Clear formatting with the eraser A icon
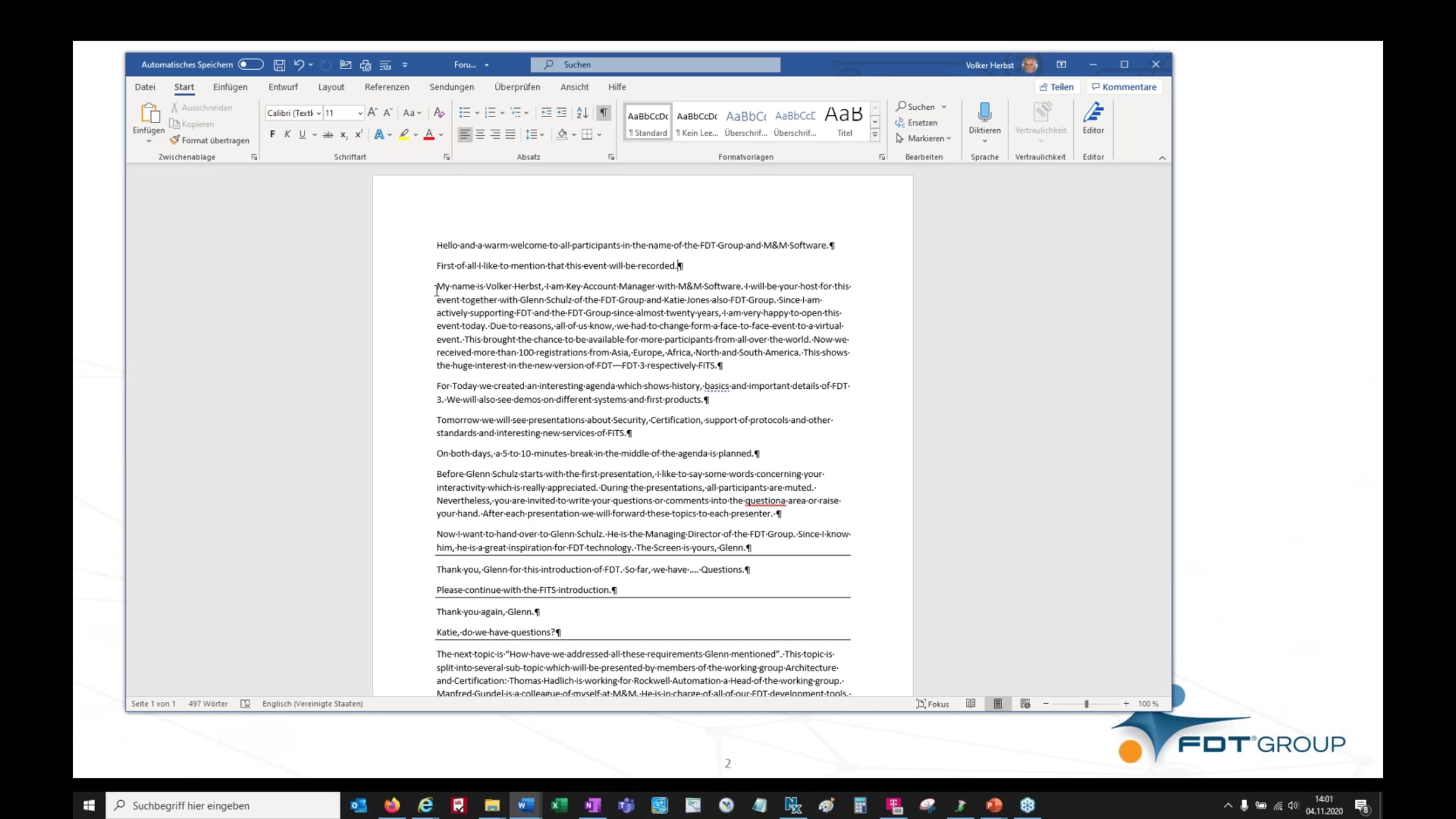This screenshot has width=1456, height=819. point(439,113)
